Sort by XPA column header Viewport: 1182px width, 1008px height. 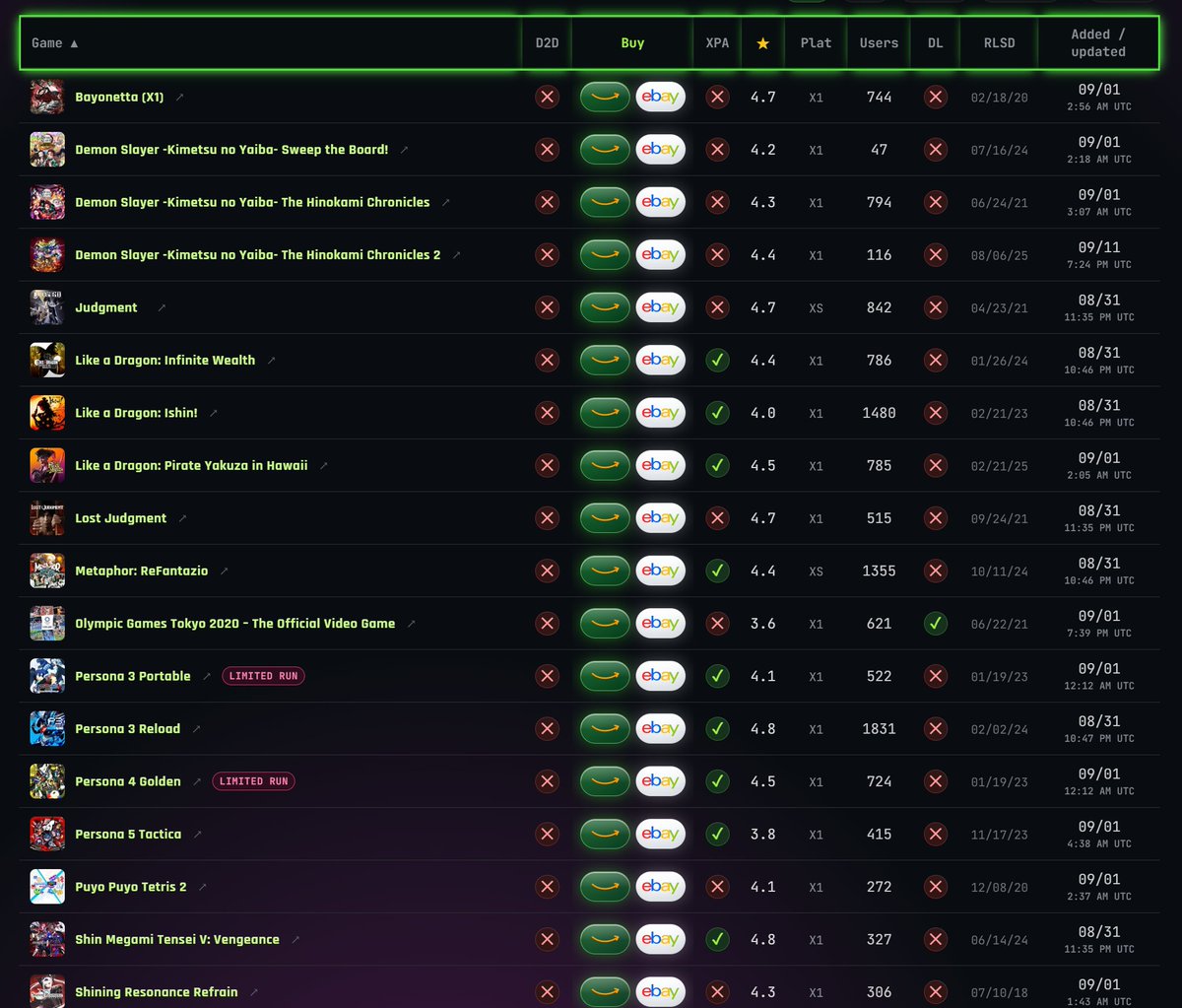[x=718, y=43]
